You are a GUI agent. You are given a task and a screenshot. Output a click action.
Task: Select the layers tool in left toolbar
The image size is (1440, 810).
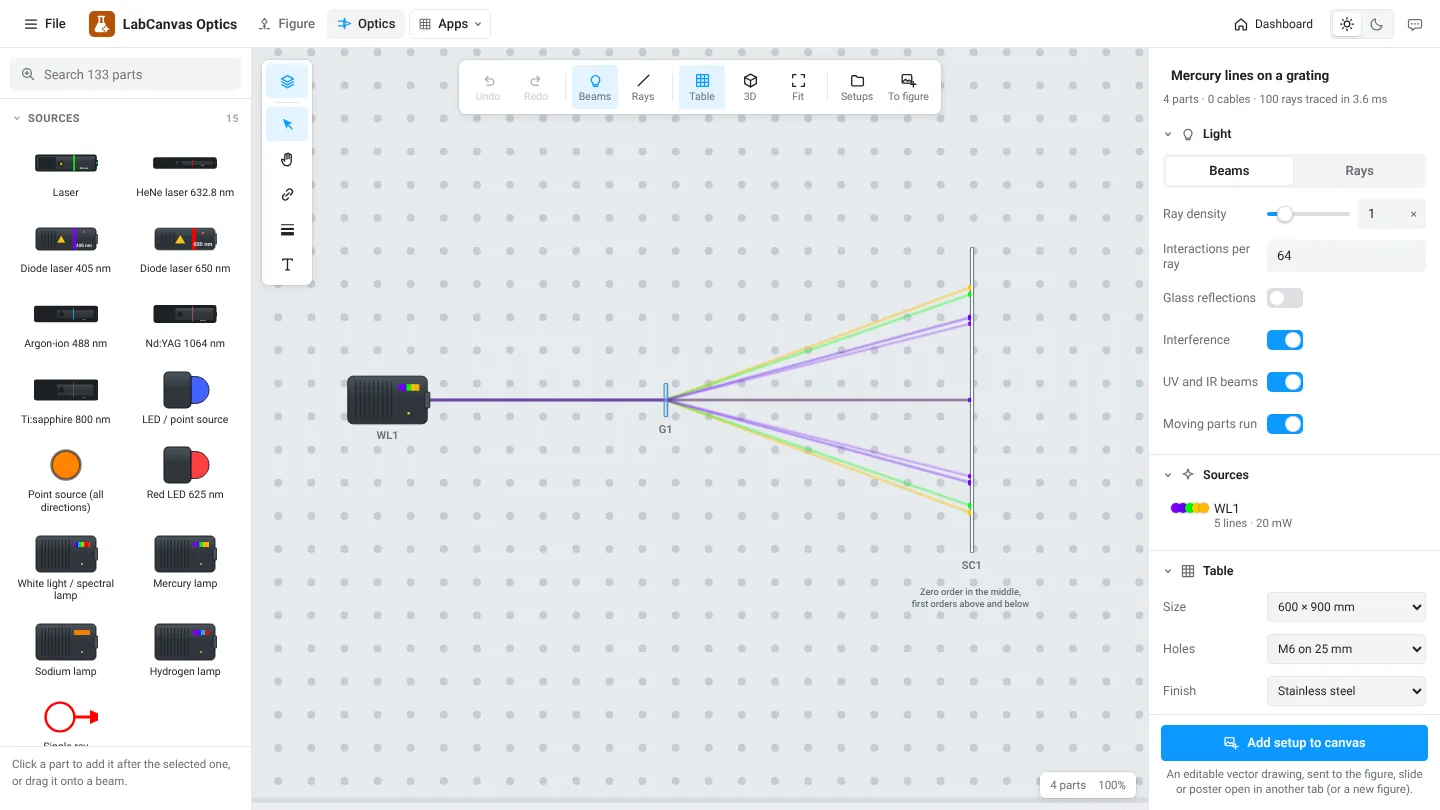[x=287, y=82]
